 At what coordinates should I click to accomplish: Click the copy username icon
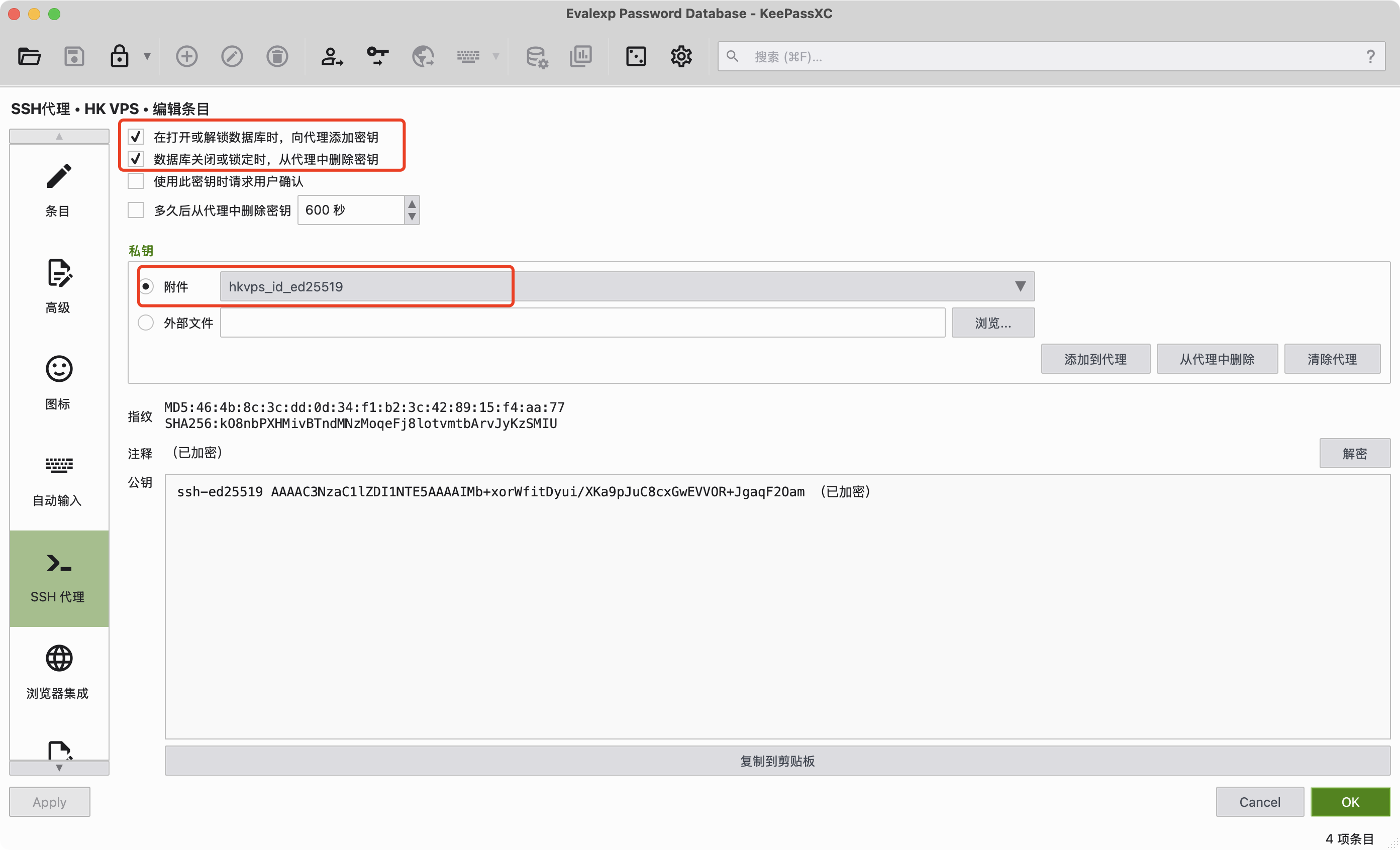pos(332,56)
